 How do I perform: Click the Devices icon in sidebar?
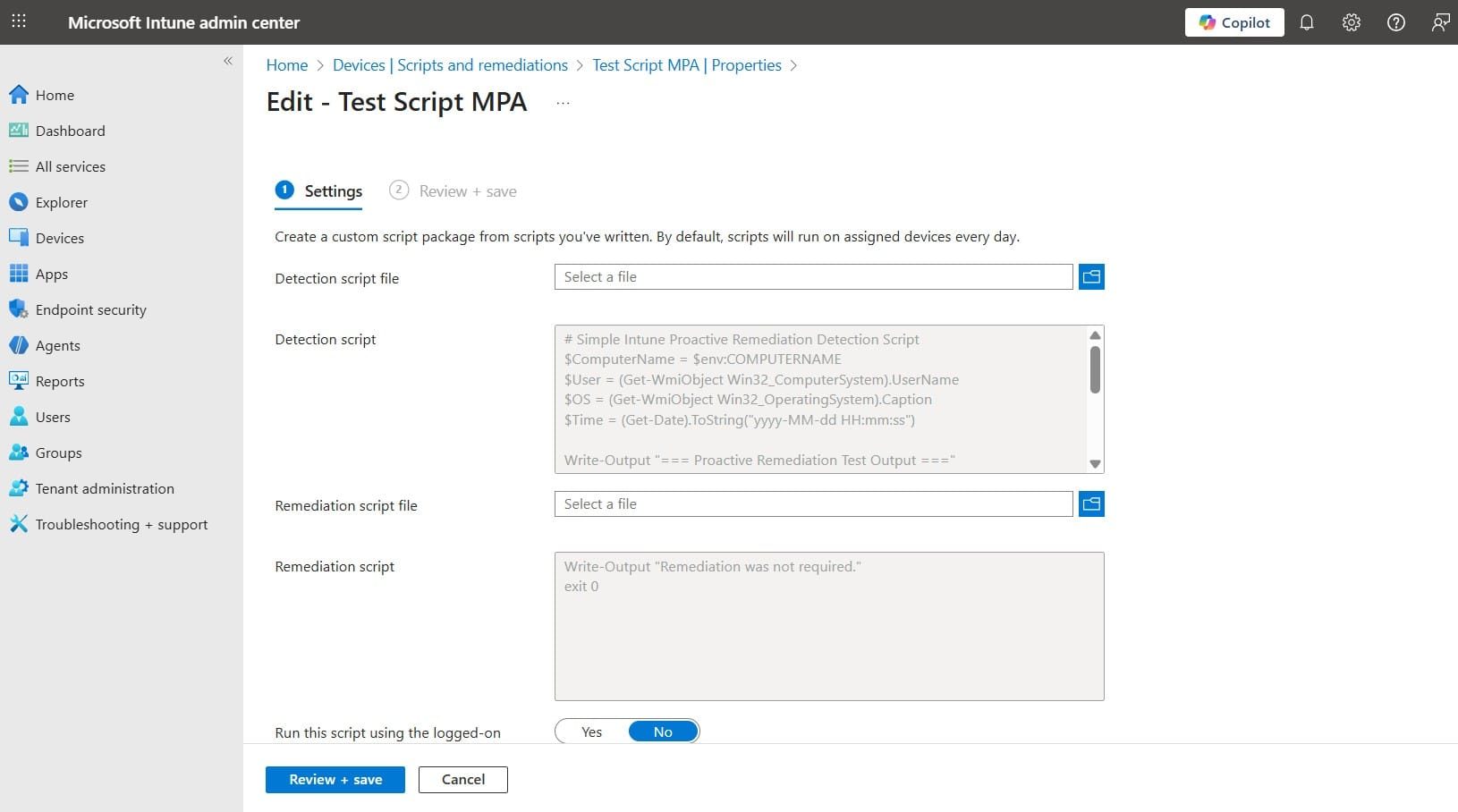19,238
